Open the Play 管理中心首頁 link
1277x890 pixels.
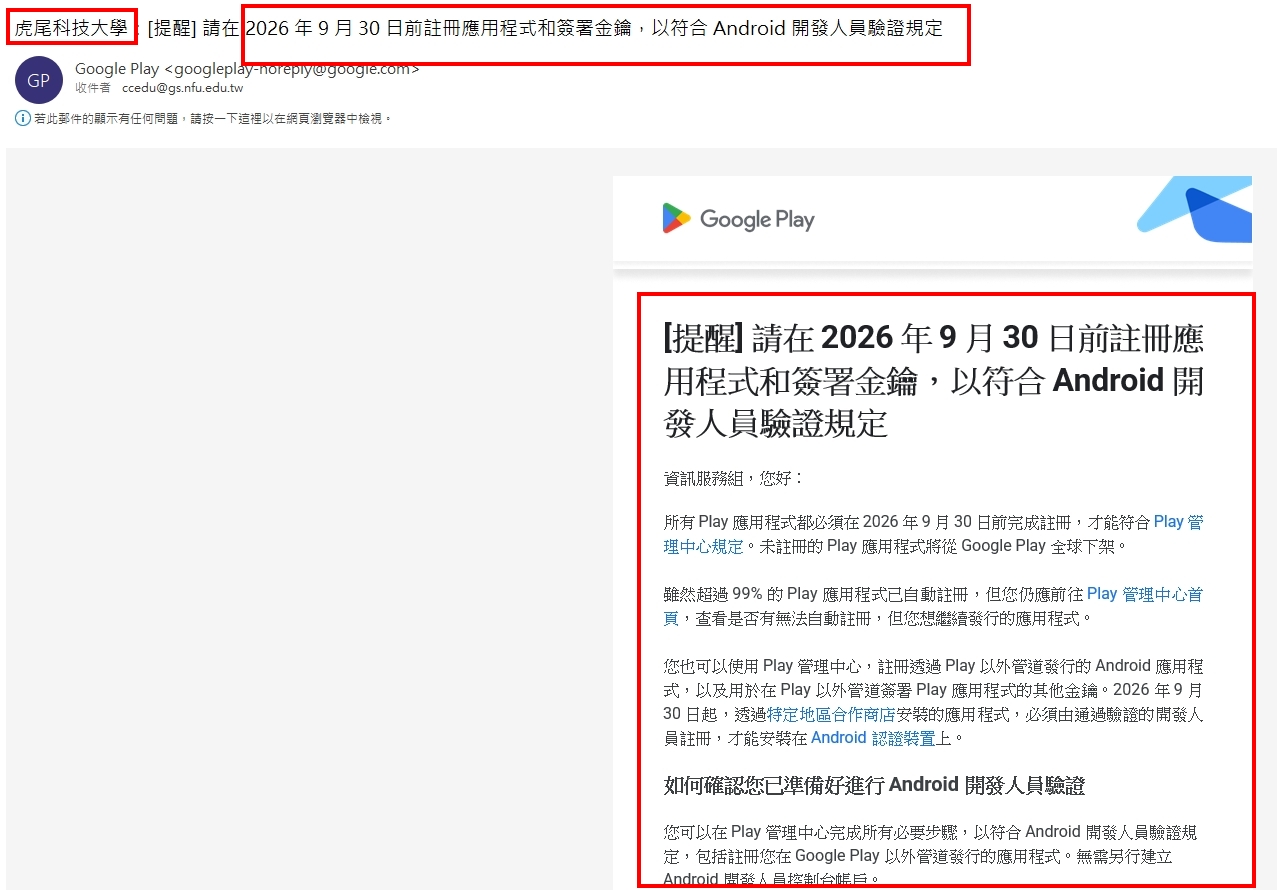[933, 606]
